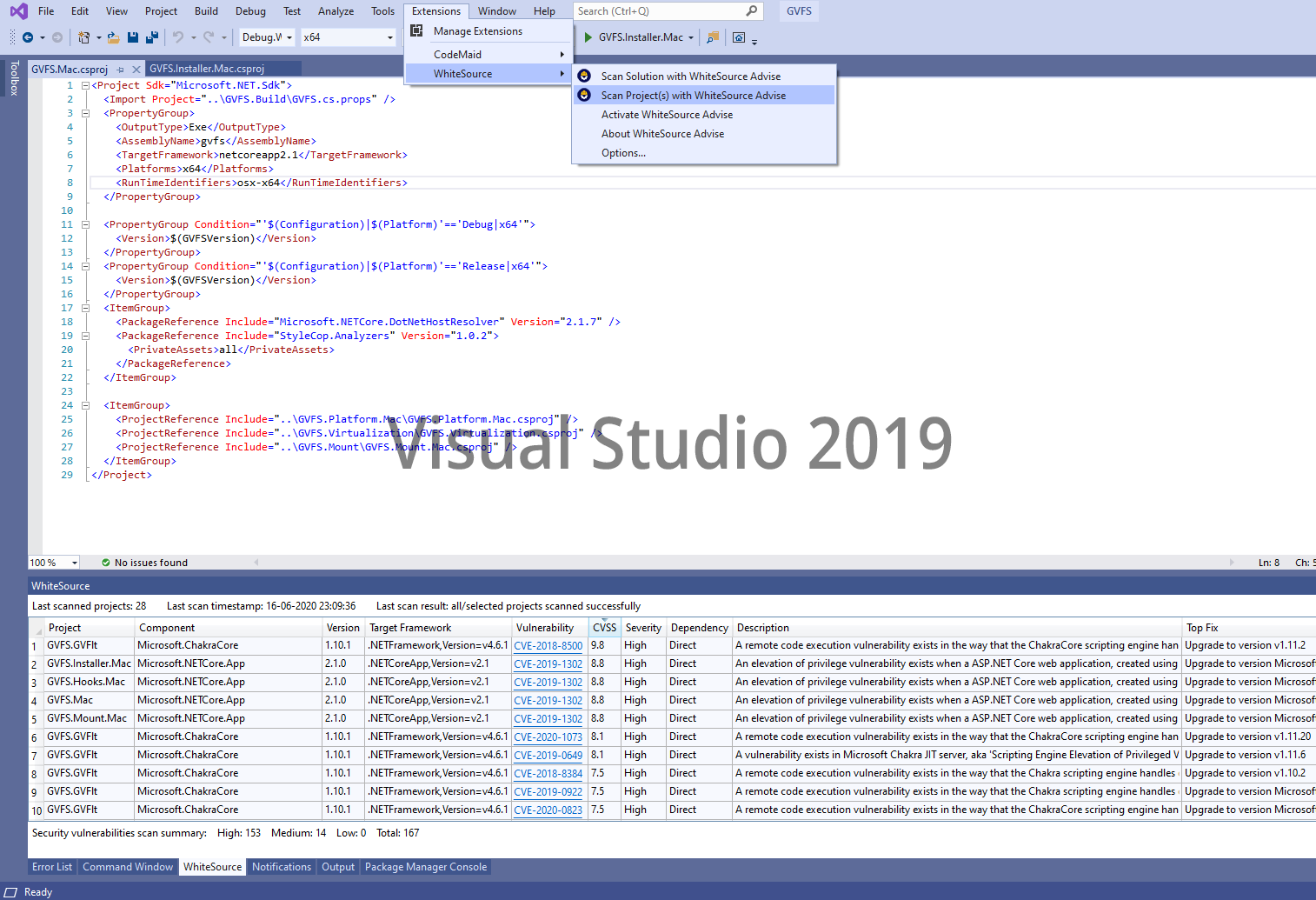Click the icon right of Find in Files
Screen dimensions: 1316x900
point(739,37)
